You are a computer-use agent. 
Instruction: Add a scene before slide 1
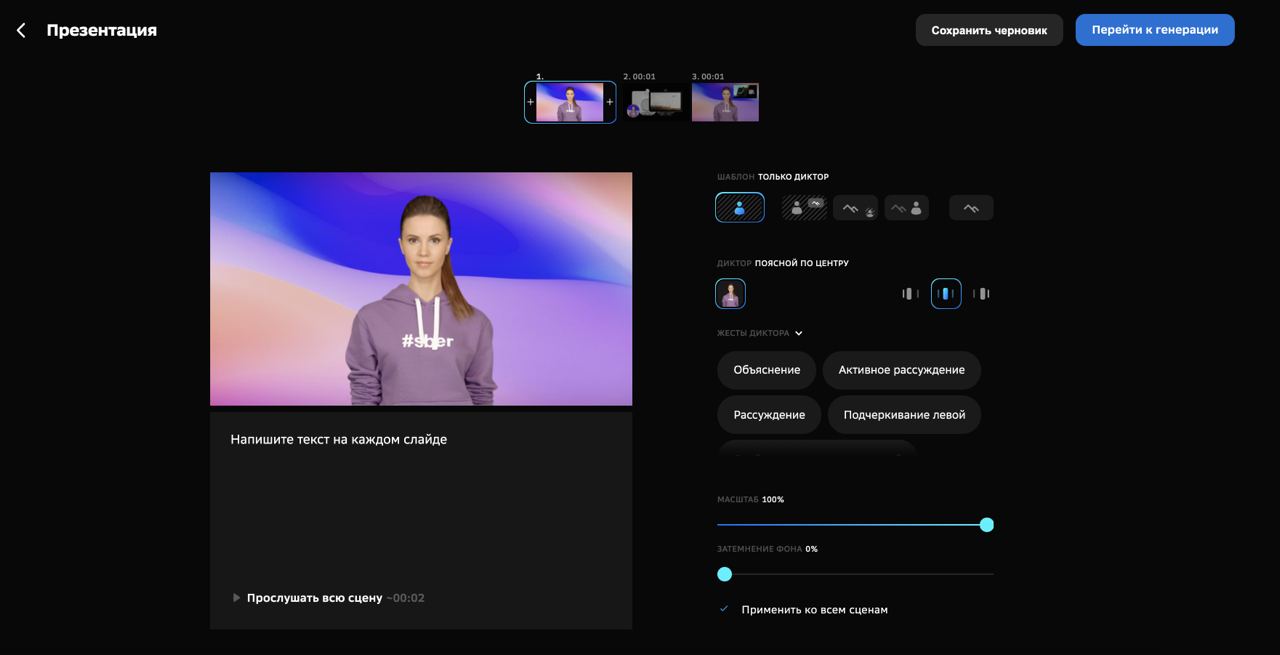(x=530, y=102)
